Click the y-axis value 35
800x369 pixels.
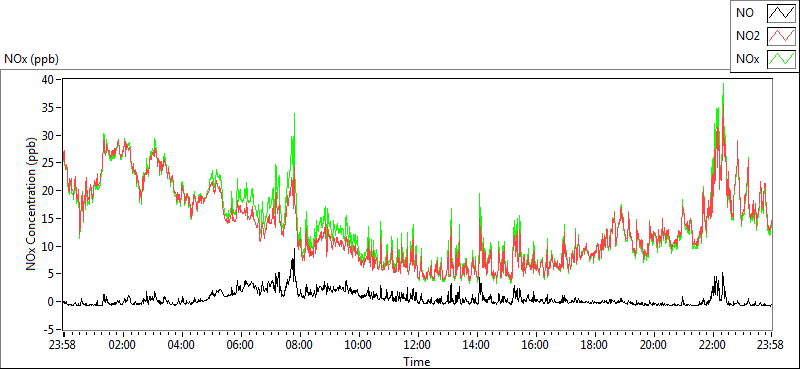pyautogui.click(x=48, y=108)
